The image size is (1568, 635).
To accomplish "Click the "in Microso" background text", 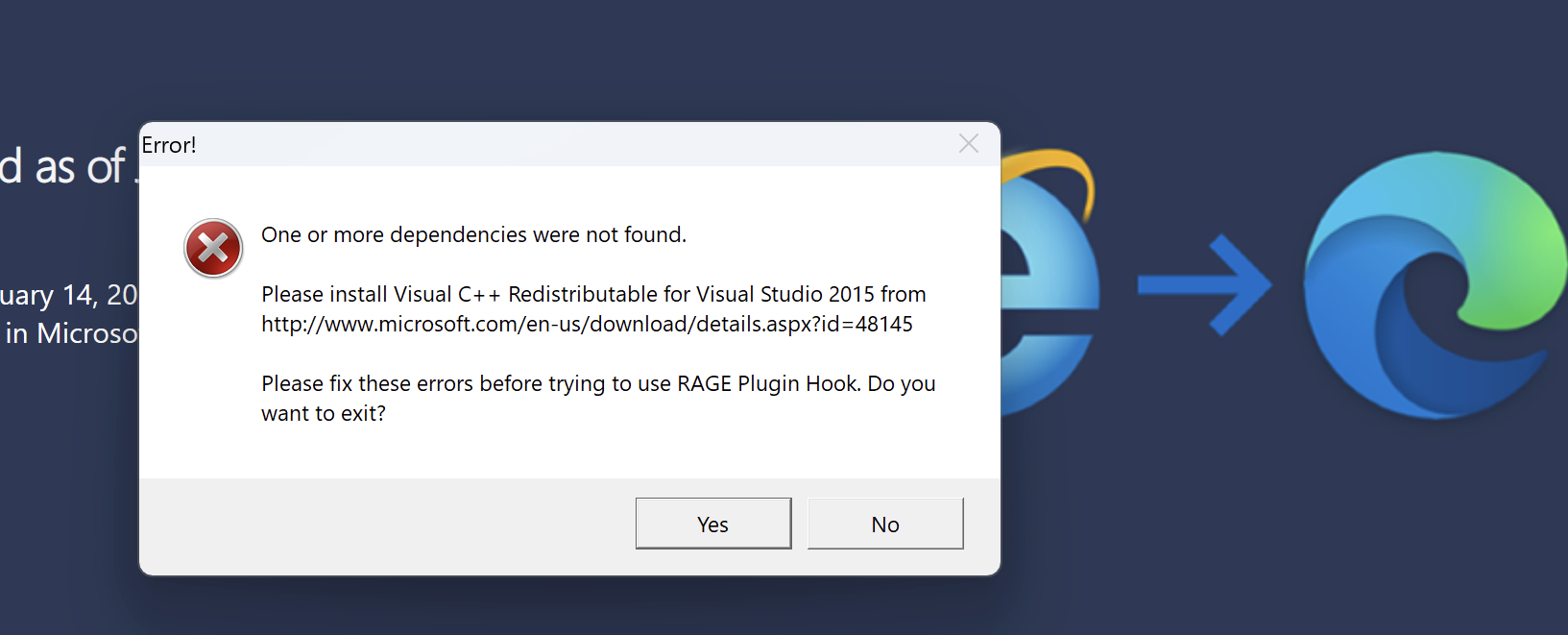I will click(x=72, y=333).
